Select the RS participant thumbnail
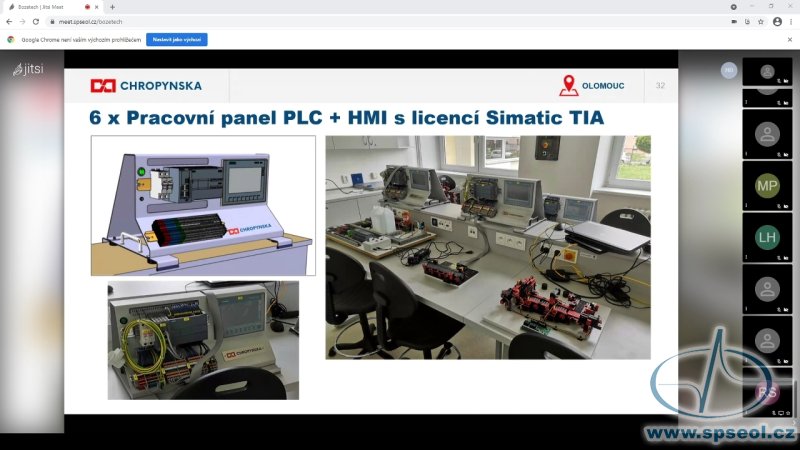 click(767, 392)
